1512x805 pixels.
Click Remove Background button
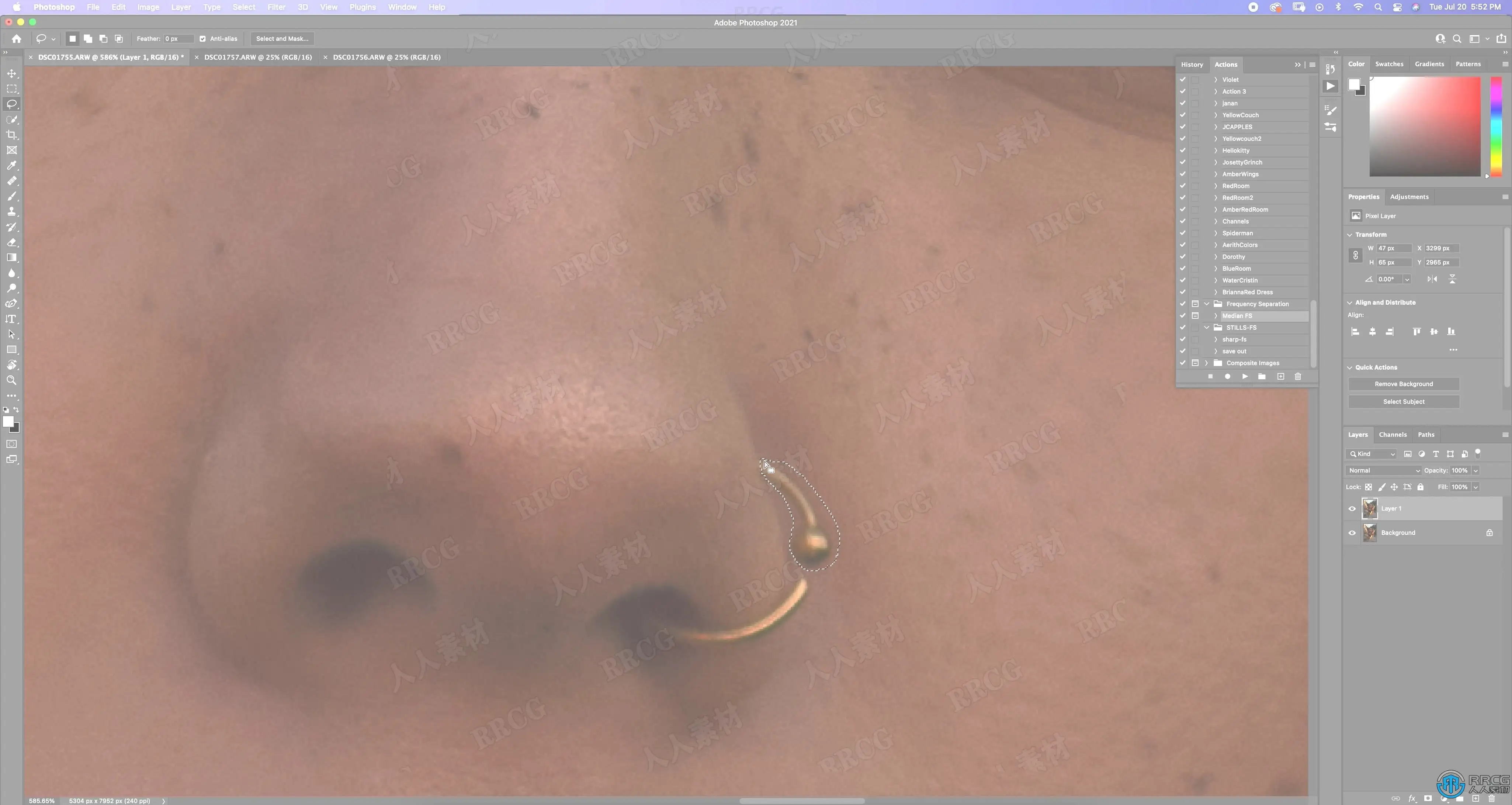(1404, 384)
